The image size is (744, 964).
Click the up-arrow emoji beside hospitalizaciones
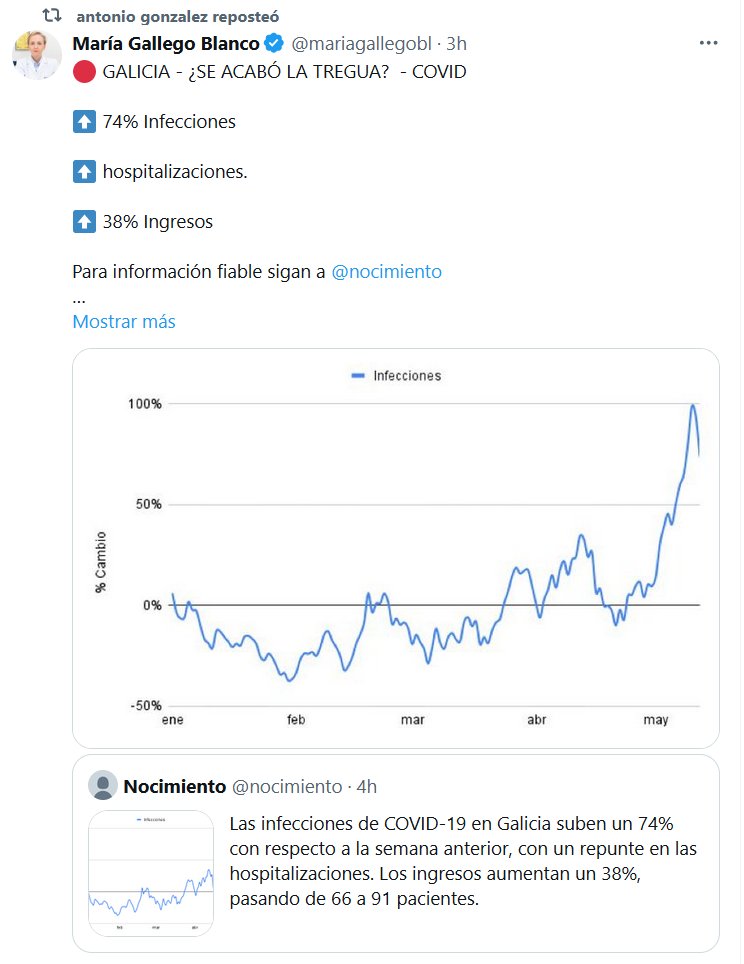[x=84, y=172]
